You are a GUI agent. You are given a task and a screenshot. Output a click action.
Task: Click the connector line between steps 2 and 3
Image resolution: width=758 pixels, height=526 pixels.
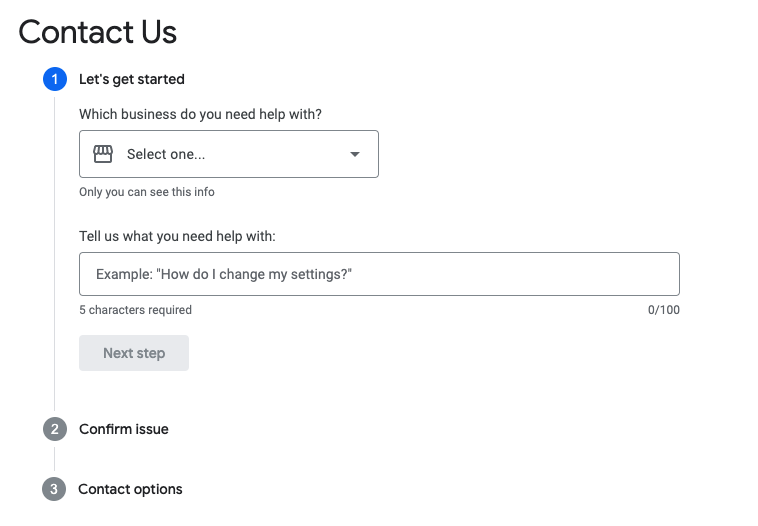coord(55,459)
